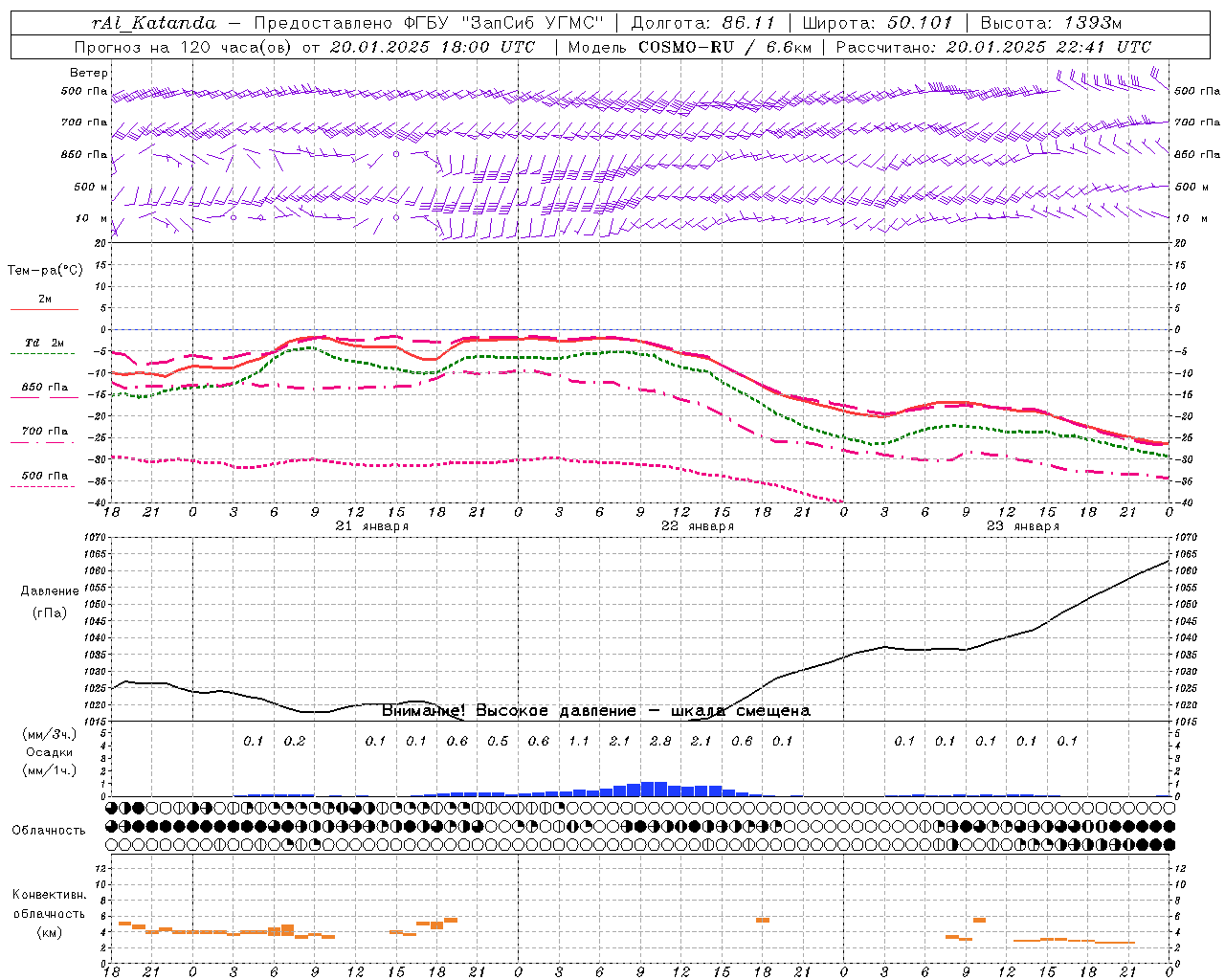Click the (мм/1ч.) unit label
Screen dimensions: 1225x980
(x=50, y=771)
